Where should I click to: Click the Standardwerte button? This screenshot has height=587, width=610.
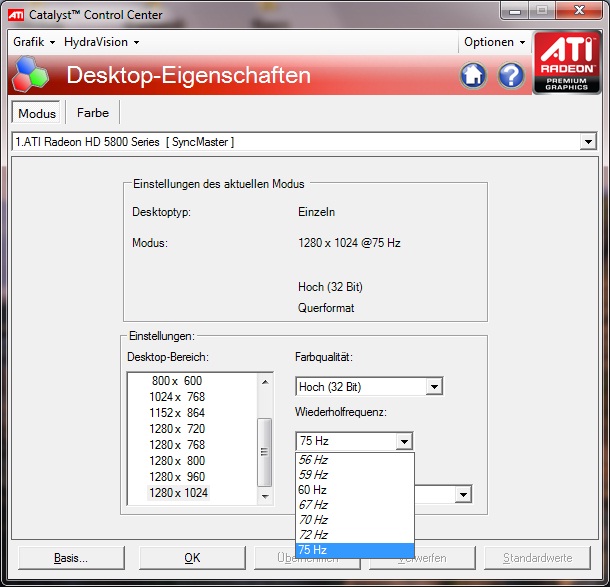537,558
